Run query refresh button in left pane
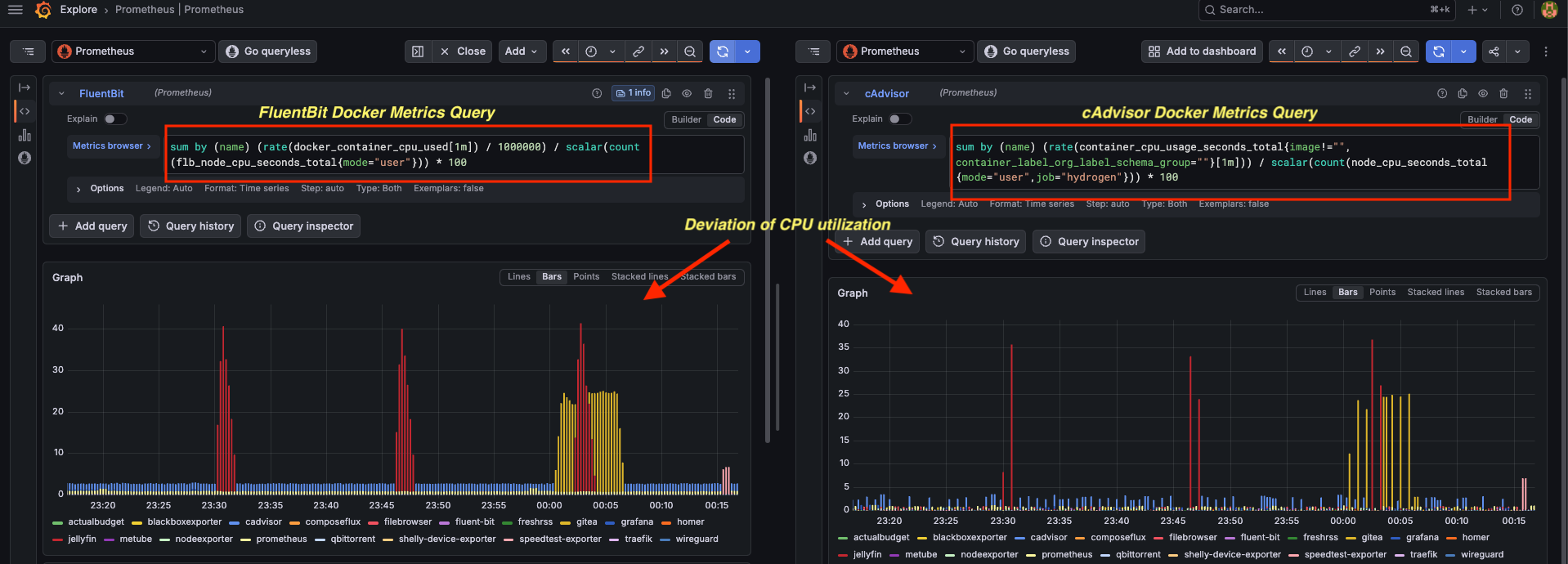The height and width of the screenshot is (564, 1568). pyautogui.click(x=723, y=51)
